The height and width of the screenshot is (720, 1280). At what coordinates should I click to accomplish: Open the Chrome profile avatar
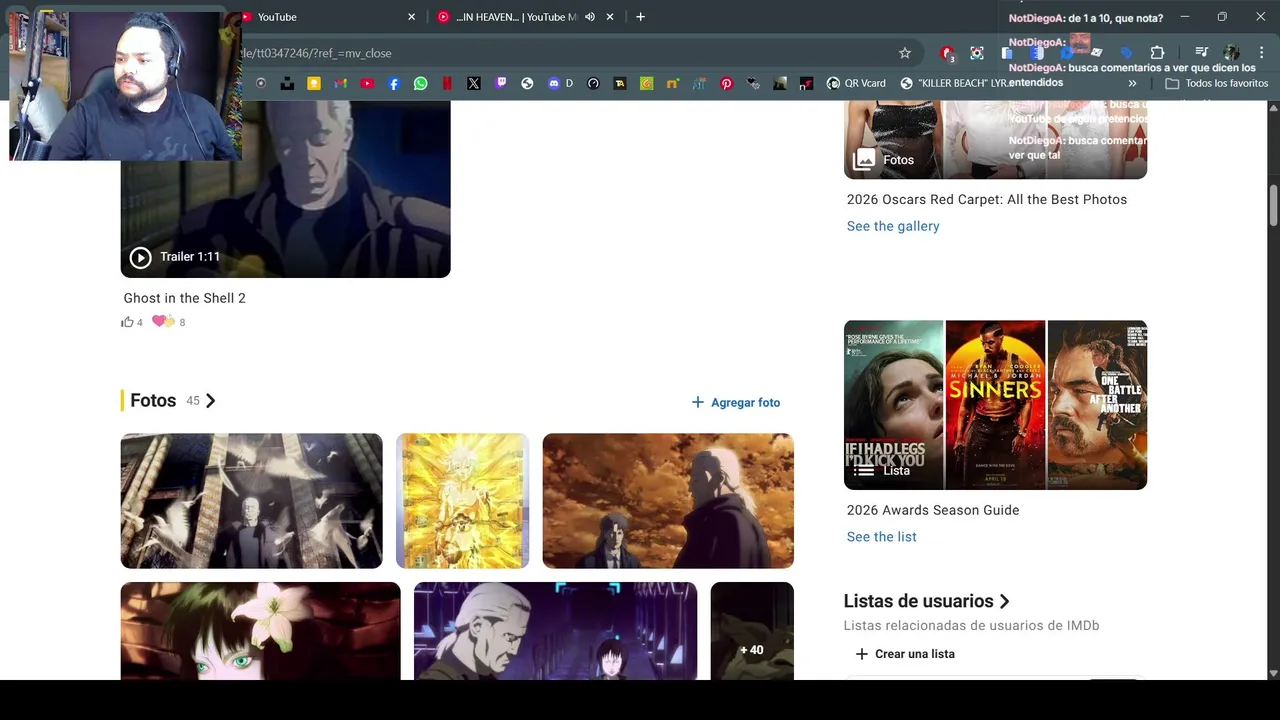coord(1232,53)
